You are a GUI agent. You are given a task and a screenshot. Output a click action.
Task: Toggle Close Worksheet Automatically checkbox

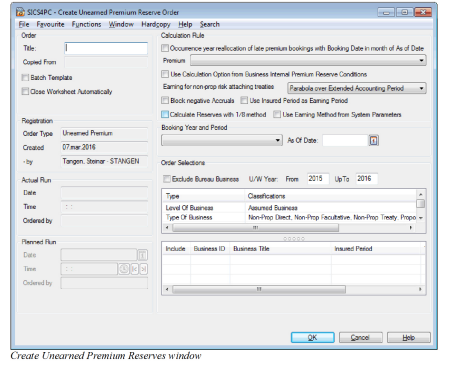pyautogui.click(x=25, y=91)
